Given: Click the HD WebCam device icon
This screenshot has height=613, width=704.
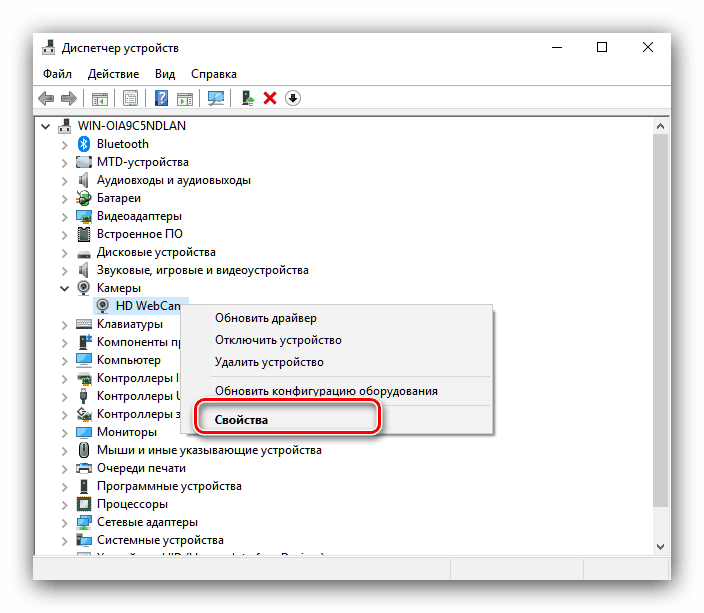Looking at the screenshot, I should (x=103, y=306).
